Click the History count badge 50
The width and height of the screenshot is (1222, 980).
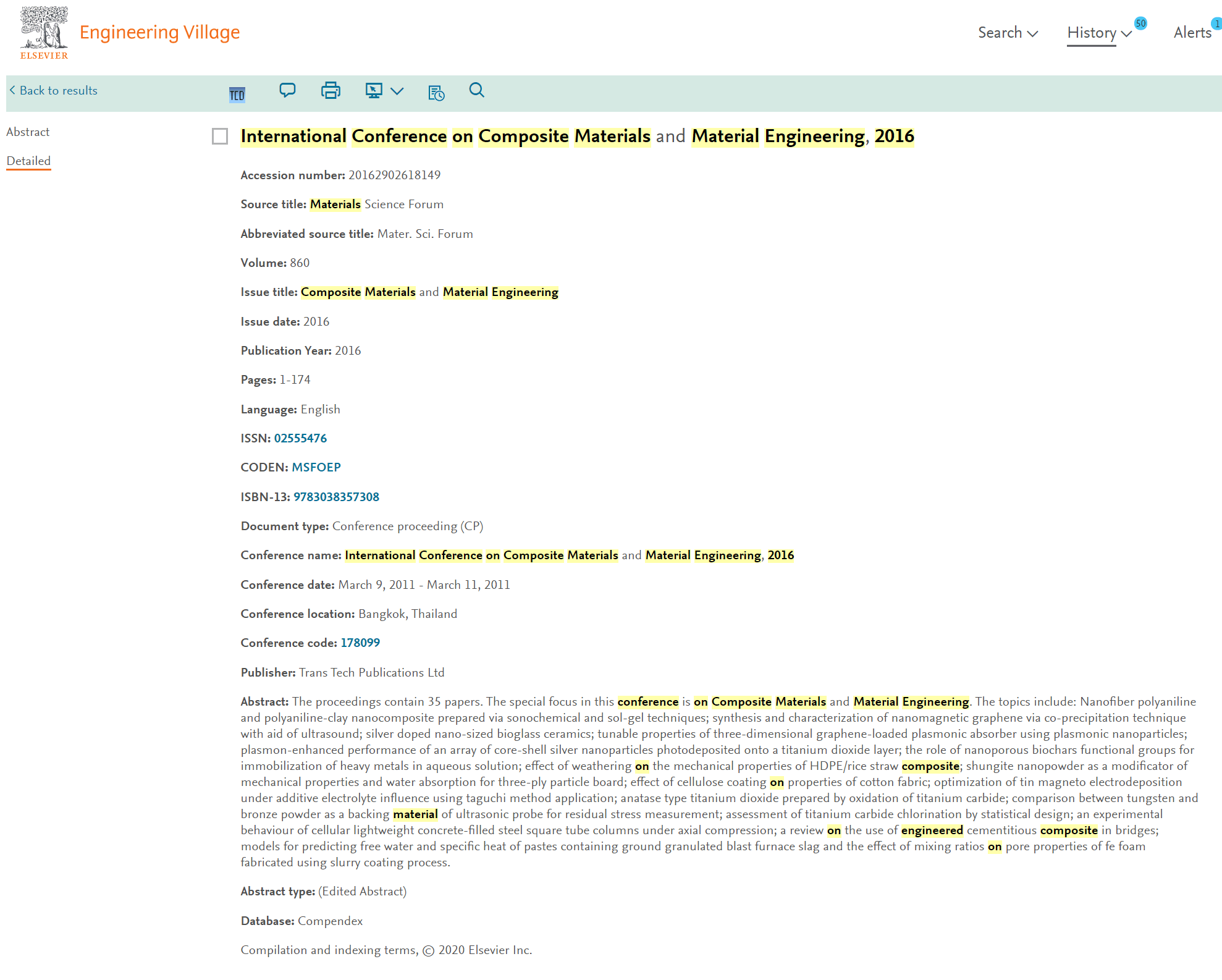[1140, 23]
